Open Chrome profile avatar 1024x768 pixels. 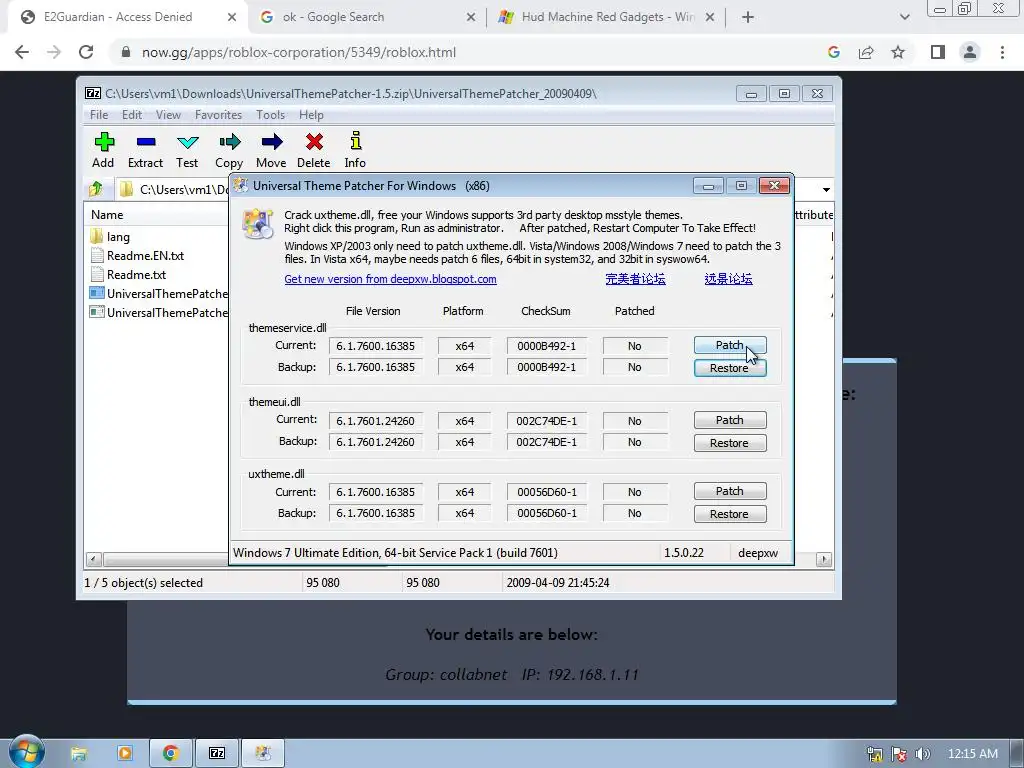tap(970, 52)
